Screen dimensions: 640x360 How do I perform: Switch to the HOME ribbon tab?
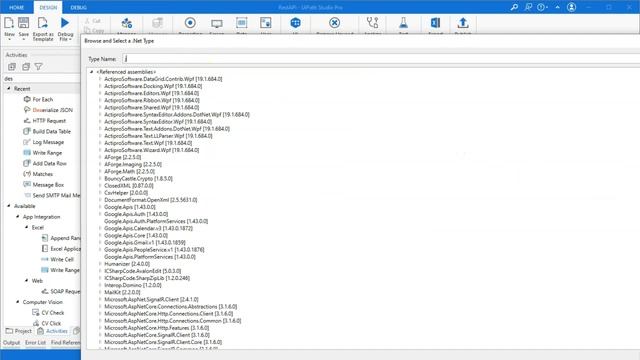pos(16,7)
